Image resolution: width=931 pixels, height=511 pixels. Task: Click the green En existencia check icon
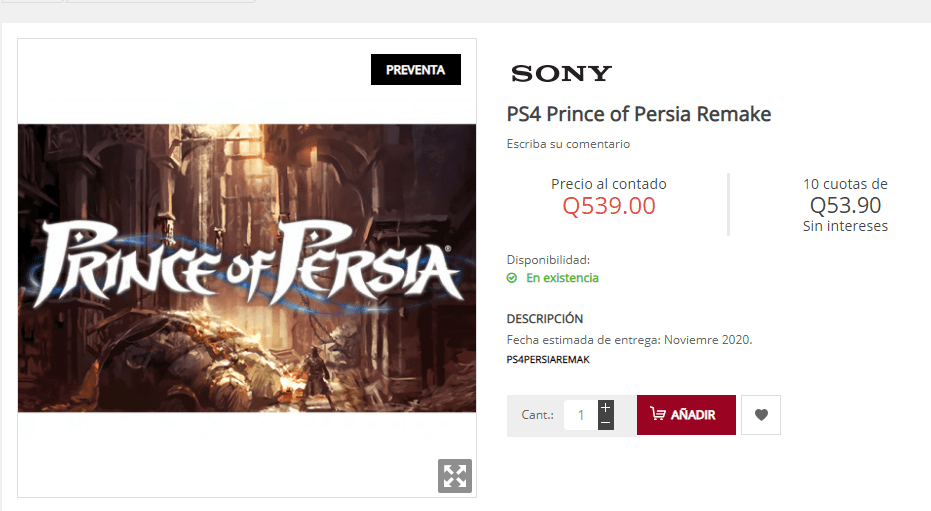(x=512, y=278)
